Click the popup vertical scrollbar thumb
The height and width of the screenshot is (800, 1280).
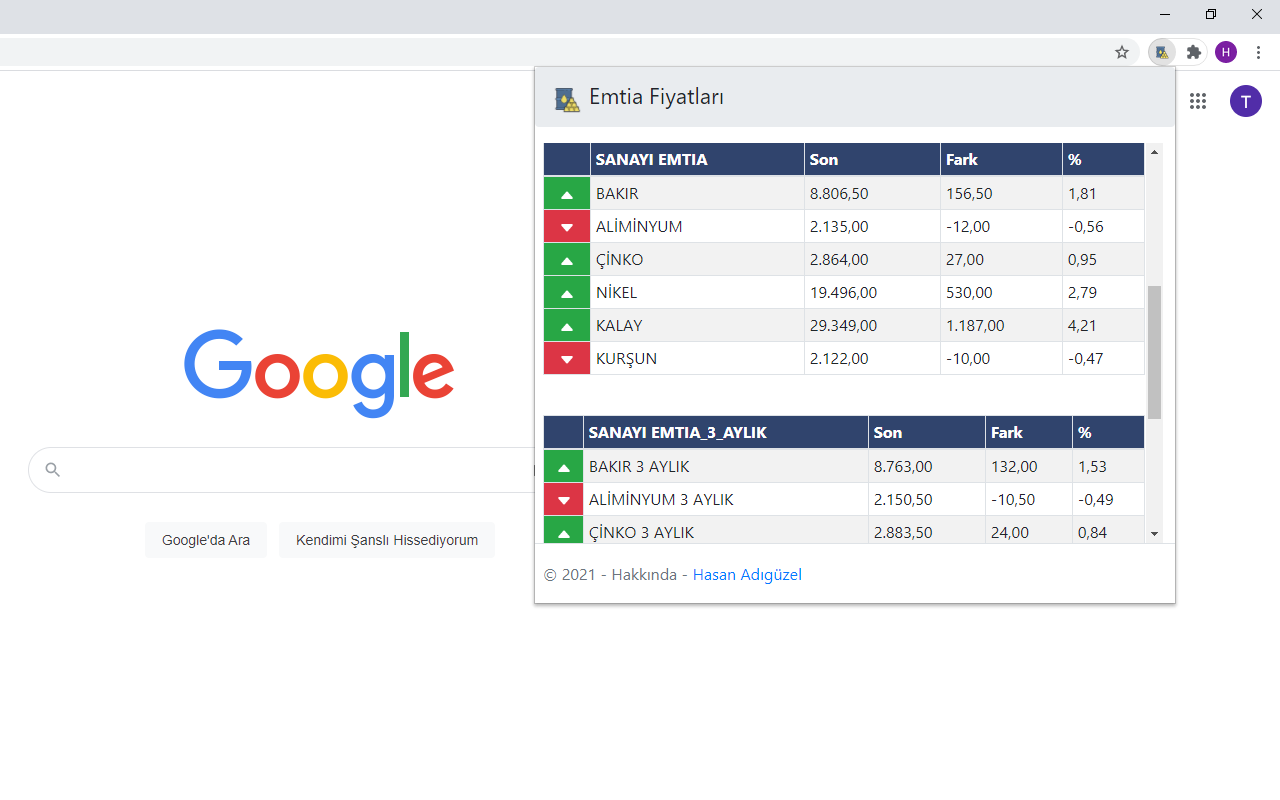pyautogui.click(x=1154, y=352)
